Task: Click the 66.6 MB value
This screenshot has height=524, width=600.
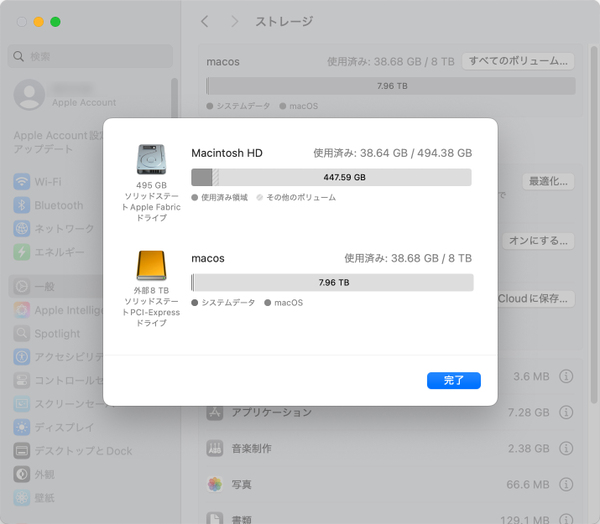Action: tap(528, 485)
